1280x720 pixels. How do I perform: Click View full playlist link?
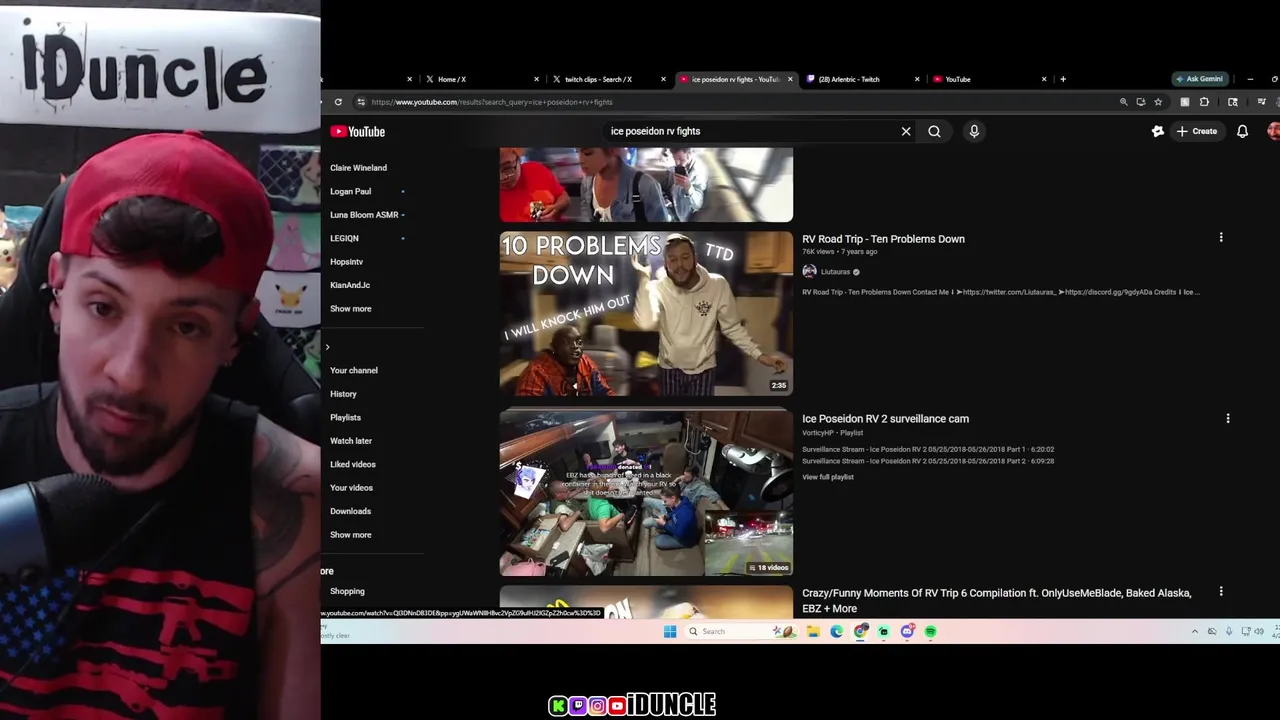coord(828,477)
